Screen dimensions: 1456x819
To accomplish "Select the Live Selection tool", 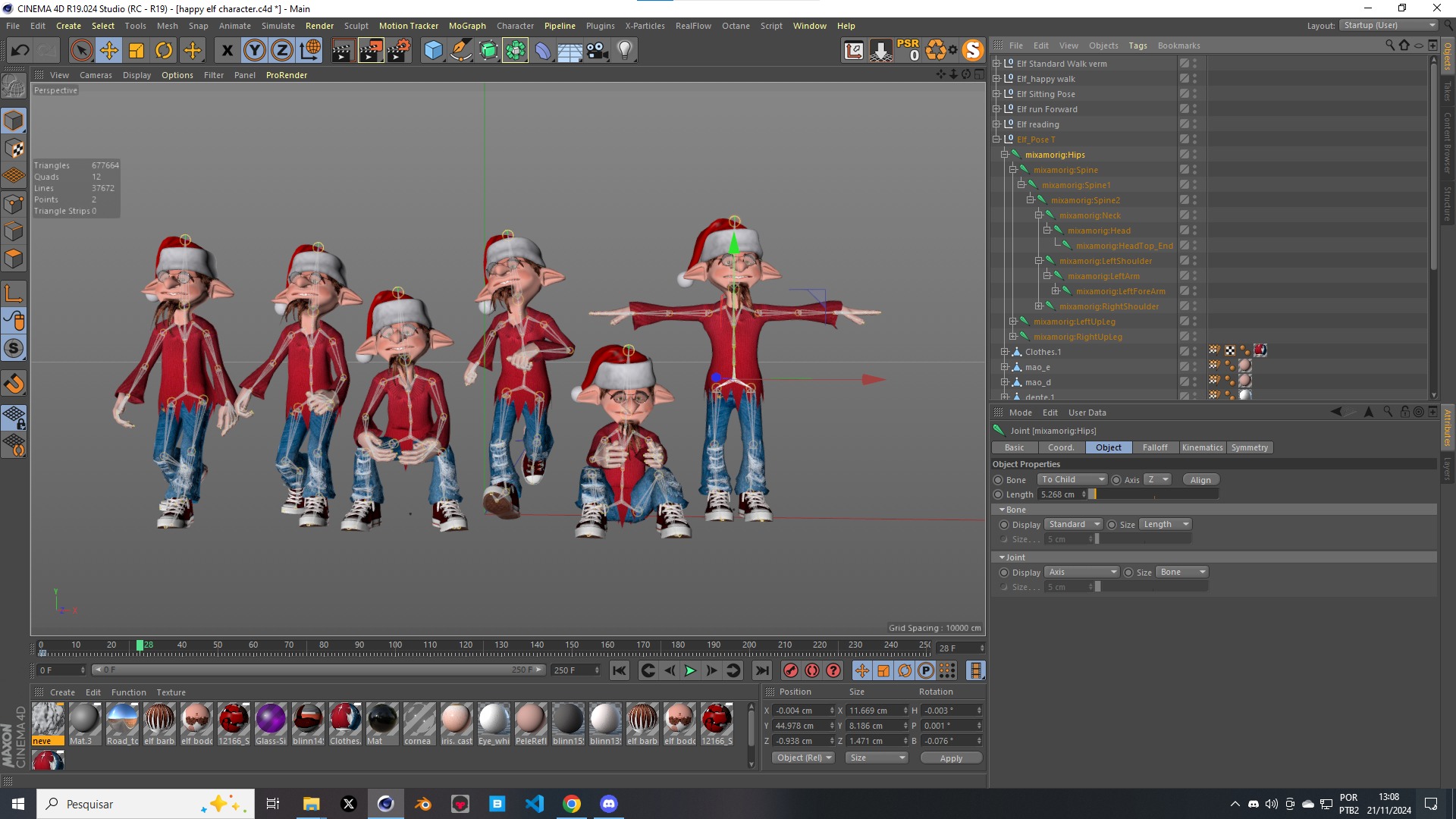I will coord(81,51).
